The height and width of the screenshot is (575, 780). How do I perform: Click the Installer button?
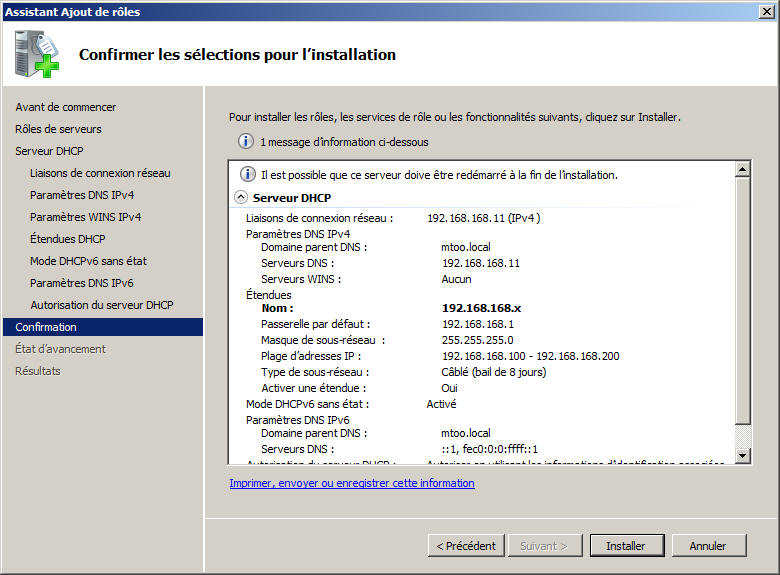pos(627,546)
